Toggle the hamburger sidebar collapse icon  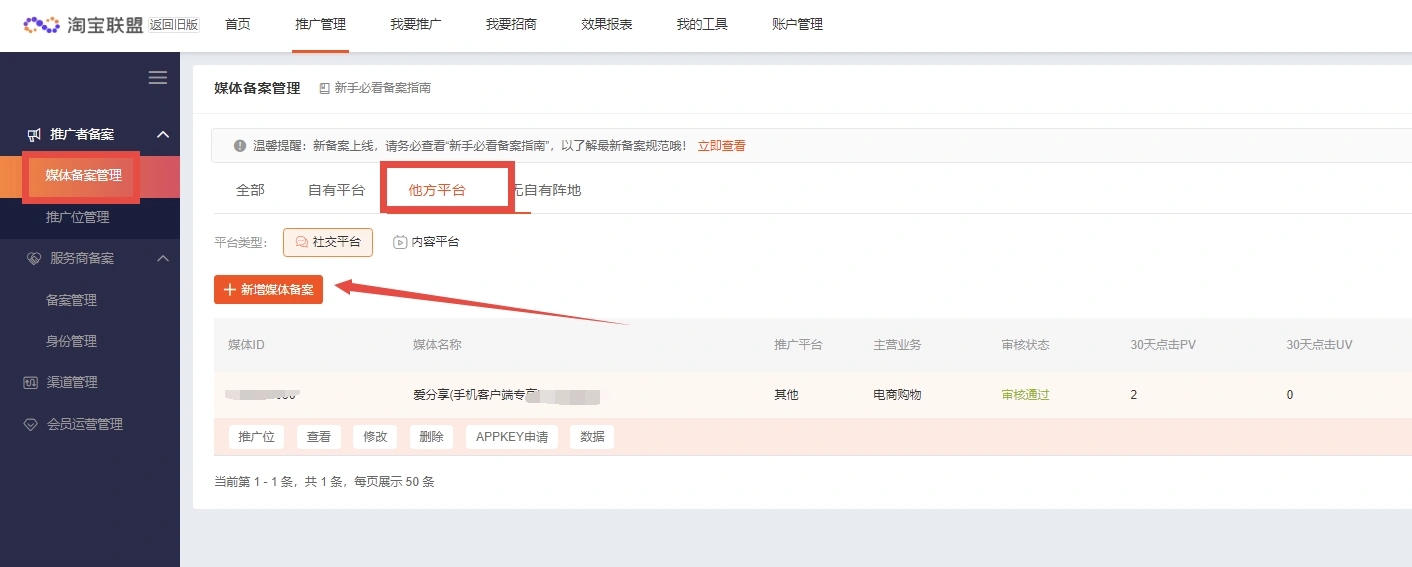pos(158,78)
